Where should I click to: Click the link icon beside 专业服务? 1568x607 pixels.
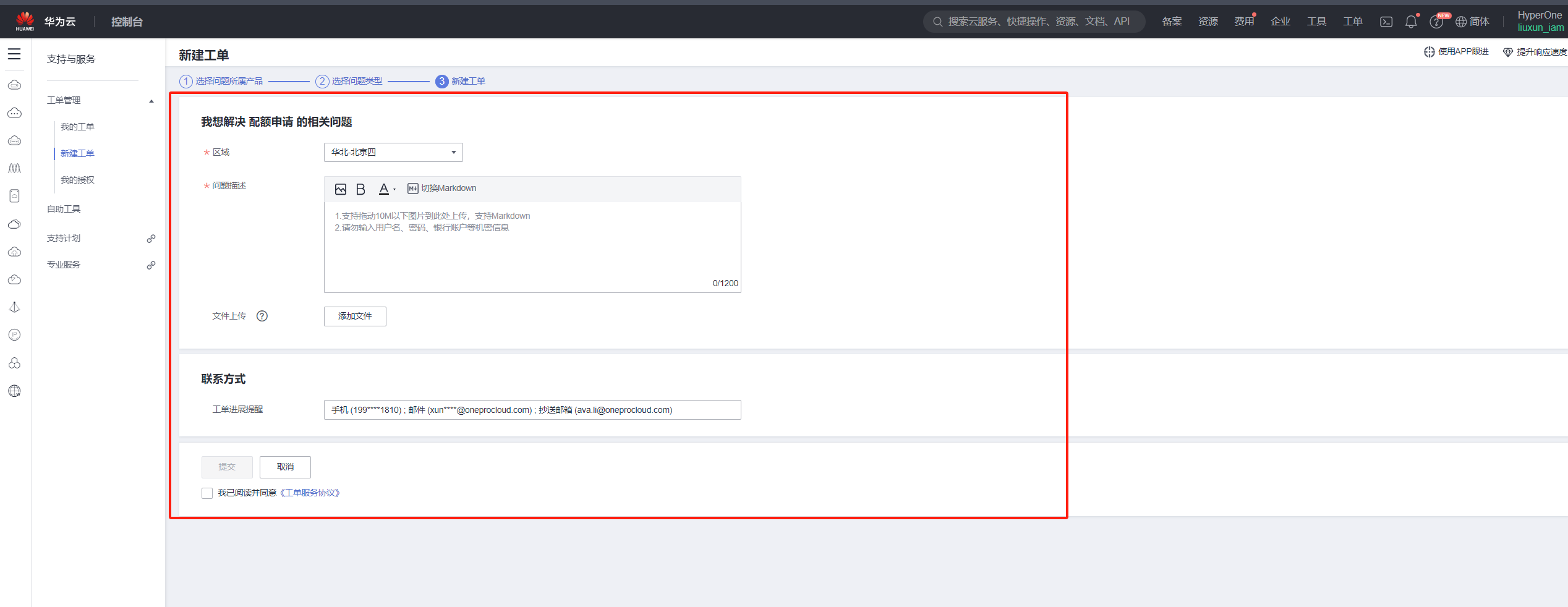[x=151, y=265]
